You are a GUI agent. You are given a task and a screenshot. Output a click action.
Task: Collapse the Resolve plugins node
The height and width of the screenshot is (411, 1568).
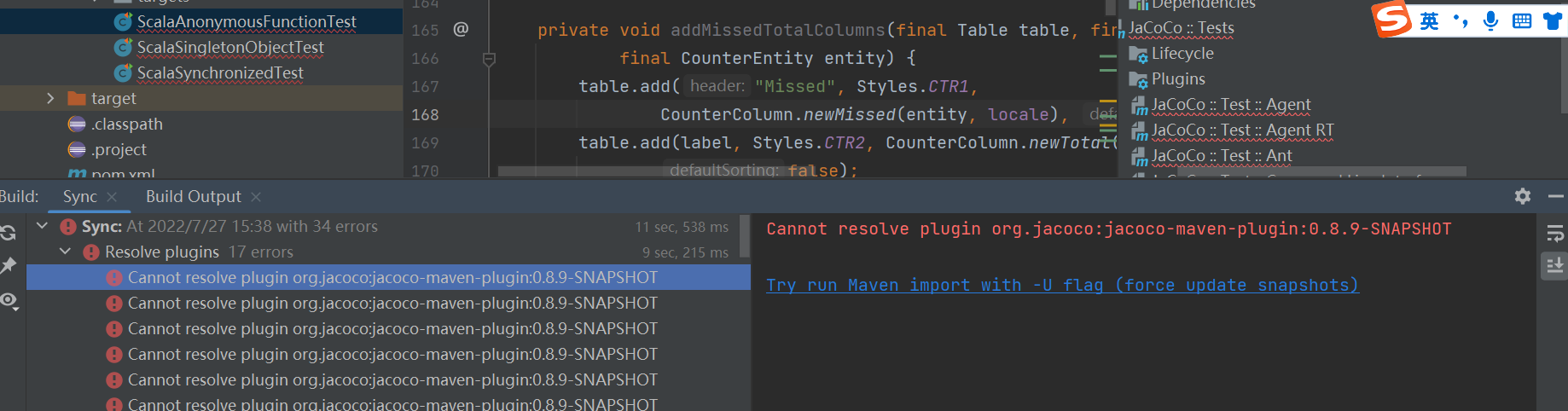[x=65, y=252]
